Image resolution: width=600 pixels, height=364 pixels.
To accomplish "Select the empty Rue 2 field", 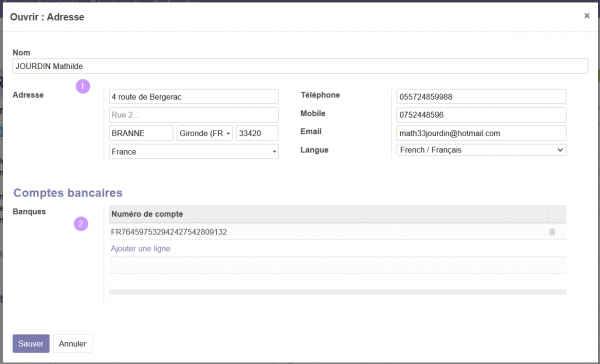I will pyautogui.click(x=194, y=115).
